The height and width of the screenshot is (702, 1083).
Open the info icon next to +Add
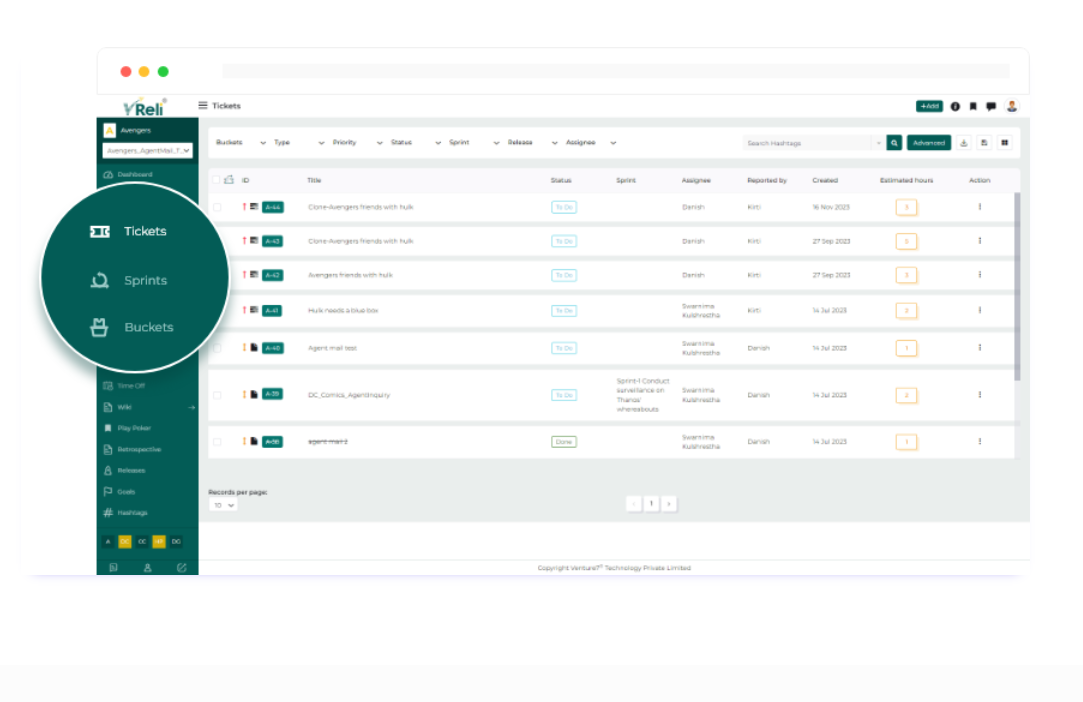point(955,106)
